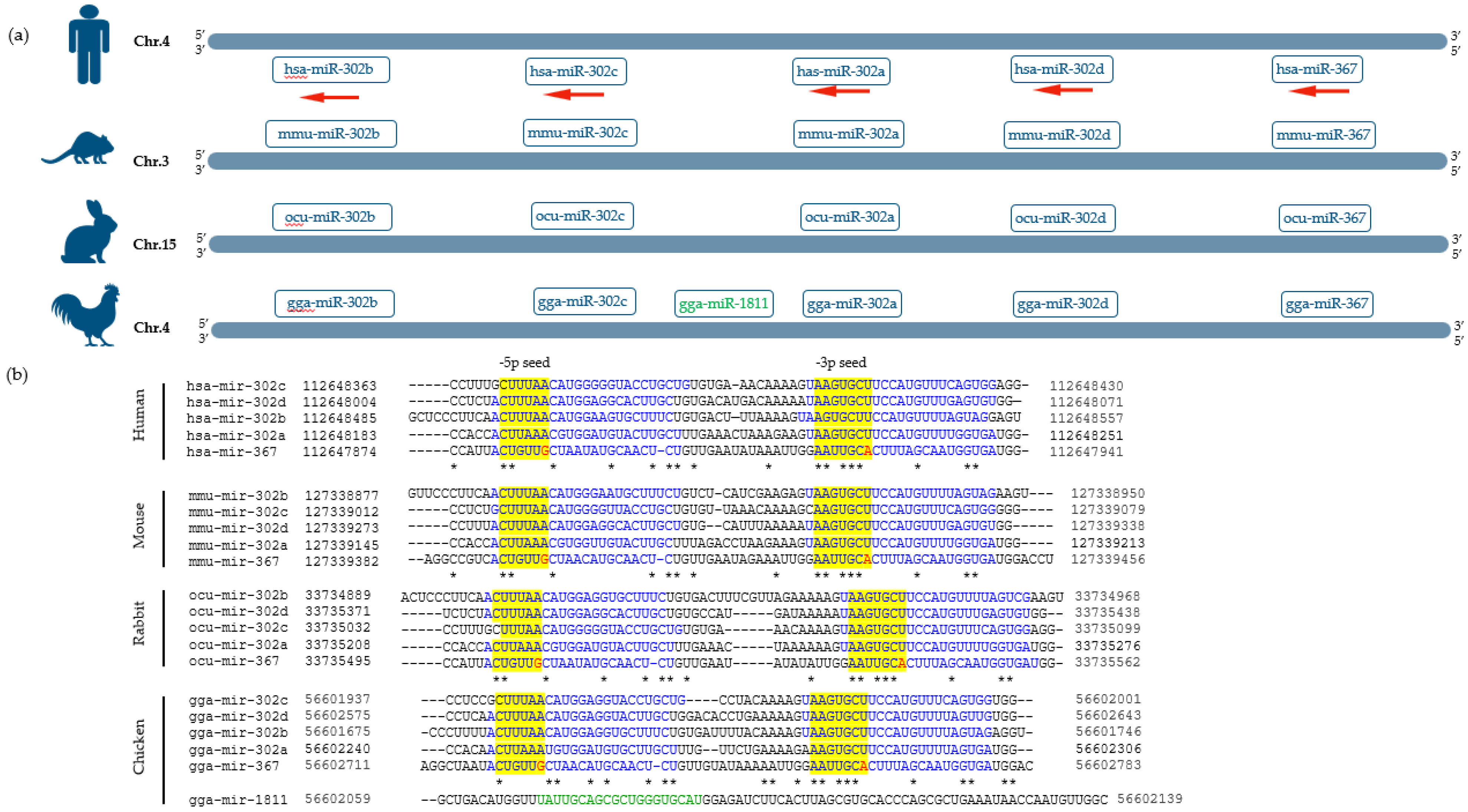1468x812 pixels.
Task: Click the hsa-mir-302b row name
Action: tap(236, 418)
